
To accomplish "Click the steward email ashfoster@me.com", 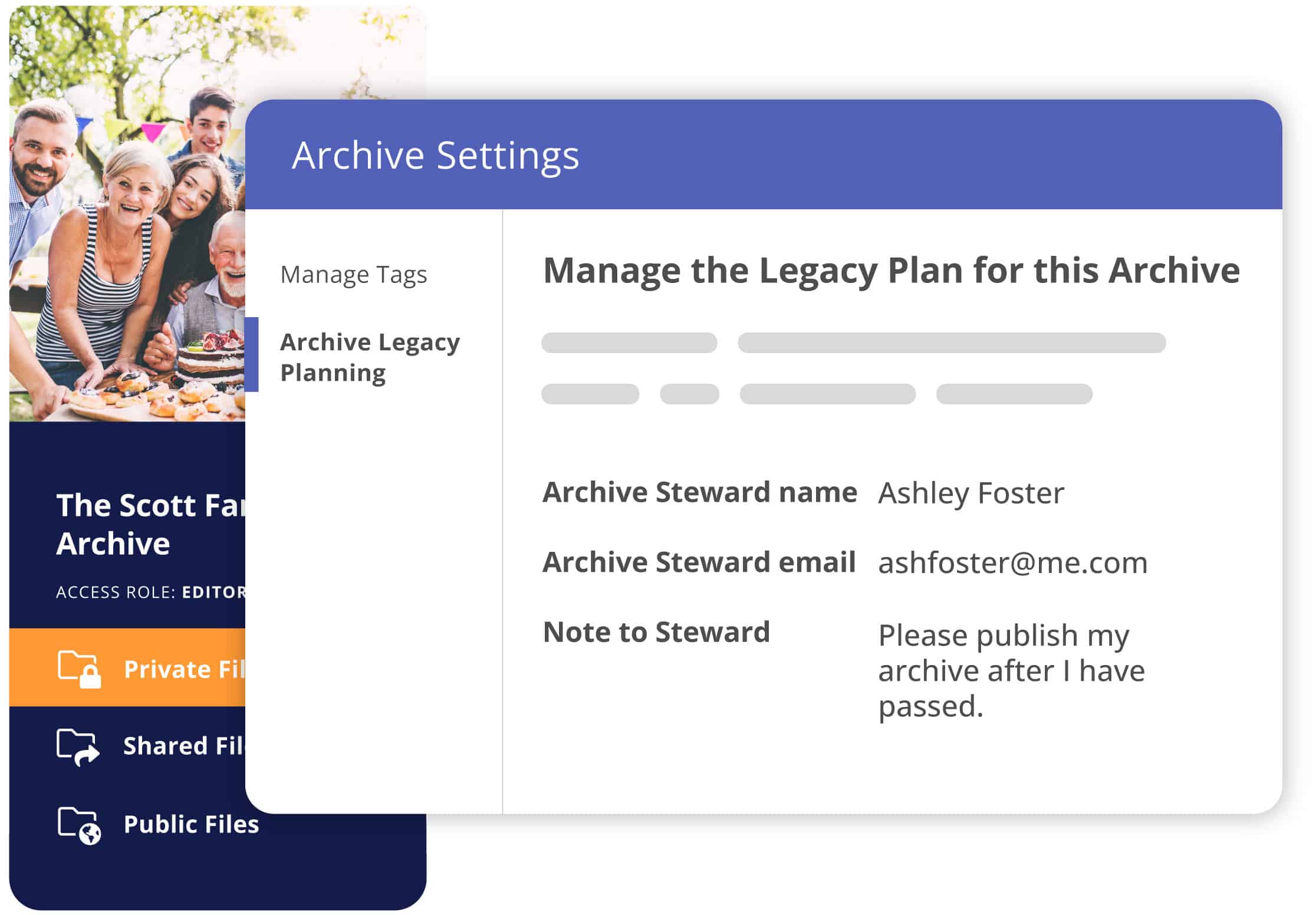I will 1012,562.
